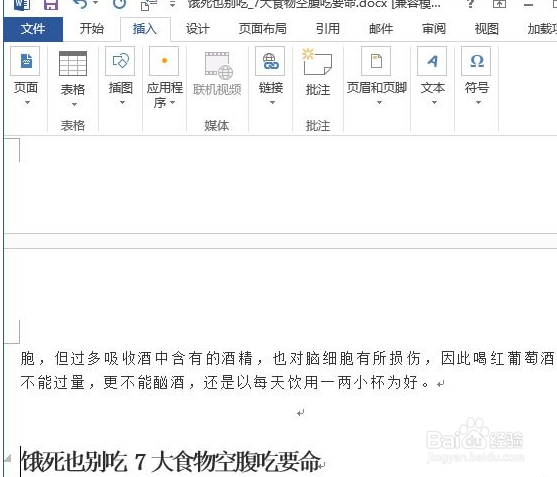The height and width of the screenshot is (477, 557).
Task: Click the line starting 胞，但过多吸收酒中
Action: (x=287, y=358)
